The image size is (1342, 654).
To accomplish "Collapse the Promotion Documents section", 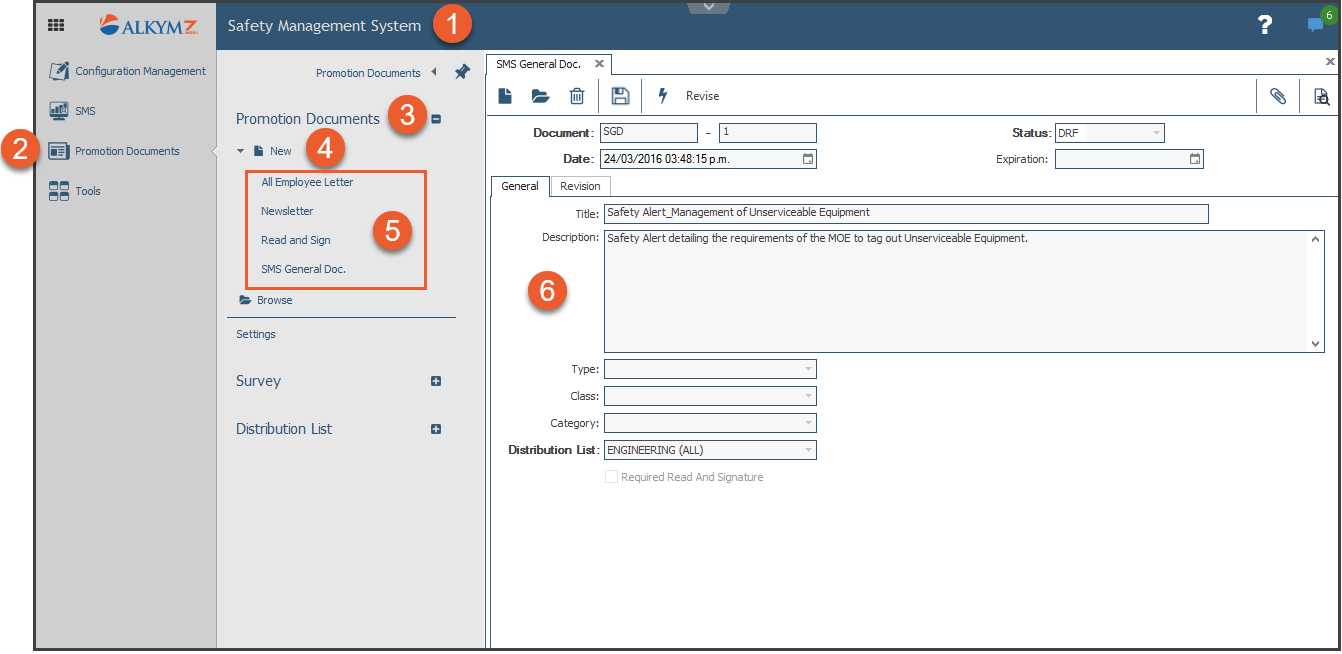I will coord(436,119).
